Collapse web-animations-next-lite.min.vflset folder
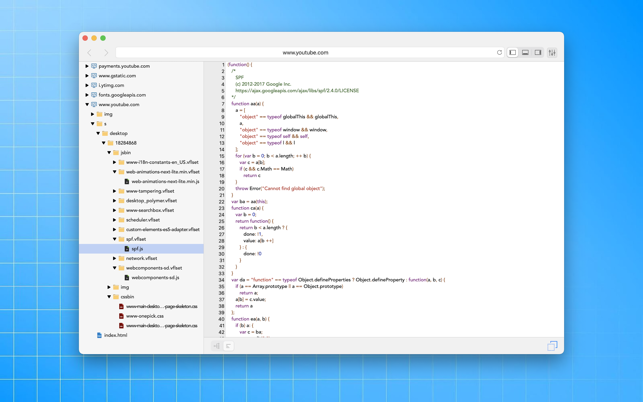Image resolution: width=643 pixels, height=402 pixels. pyautogui.click(x=114, y=172)
